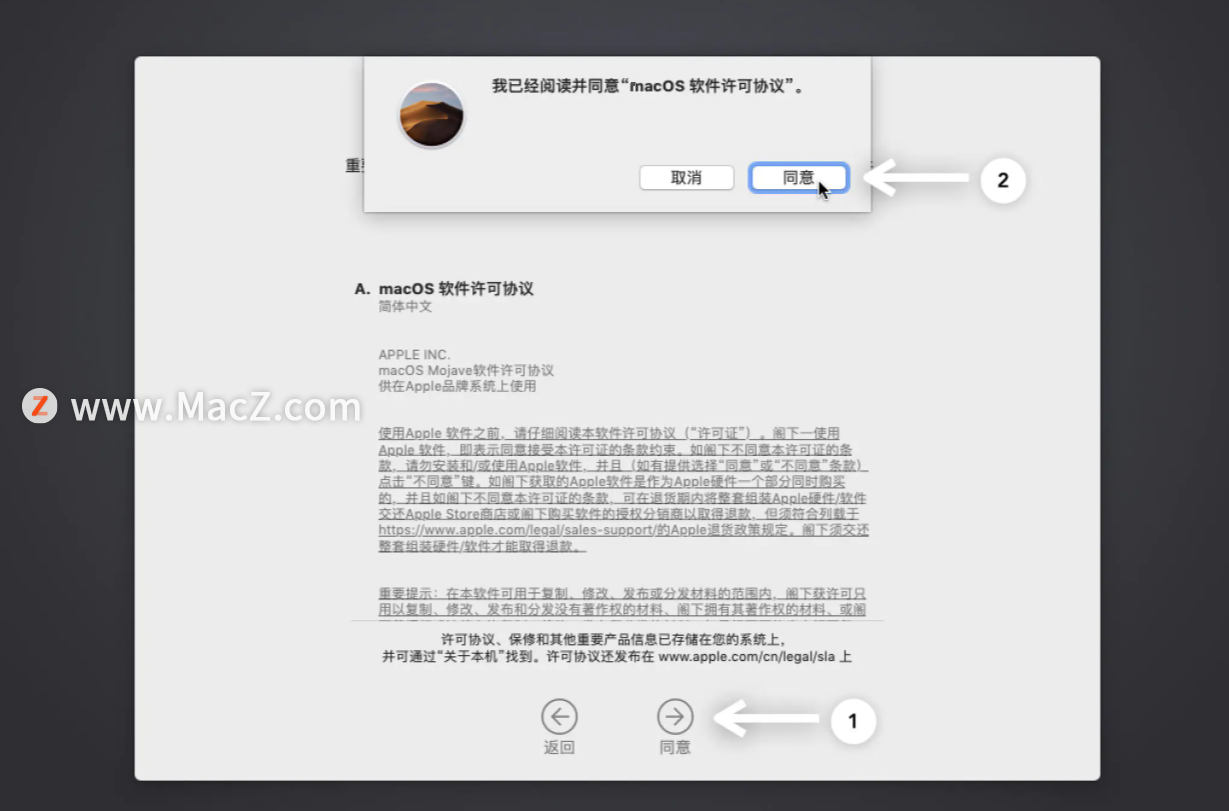This screenshot has width=1229, height=811.
Task: Open the apple.com/legal/sales-support link
Action: pyautogui.click(x=516, y=530)
